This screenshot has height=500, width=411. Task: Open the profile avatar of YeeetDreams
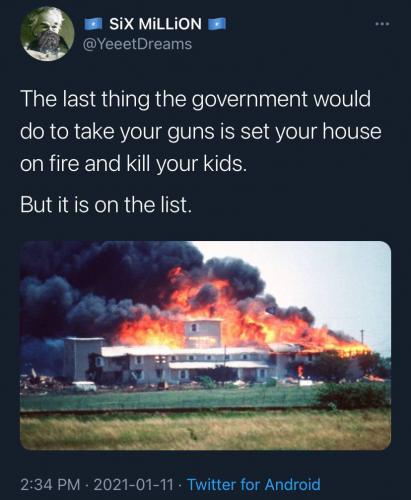click(x=47, y=34)
